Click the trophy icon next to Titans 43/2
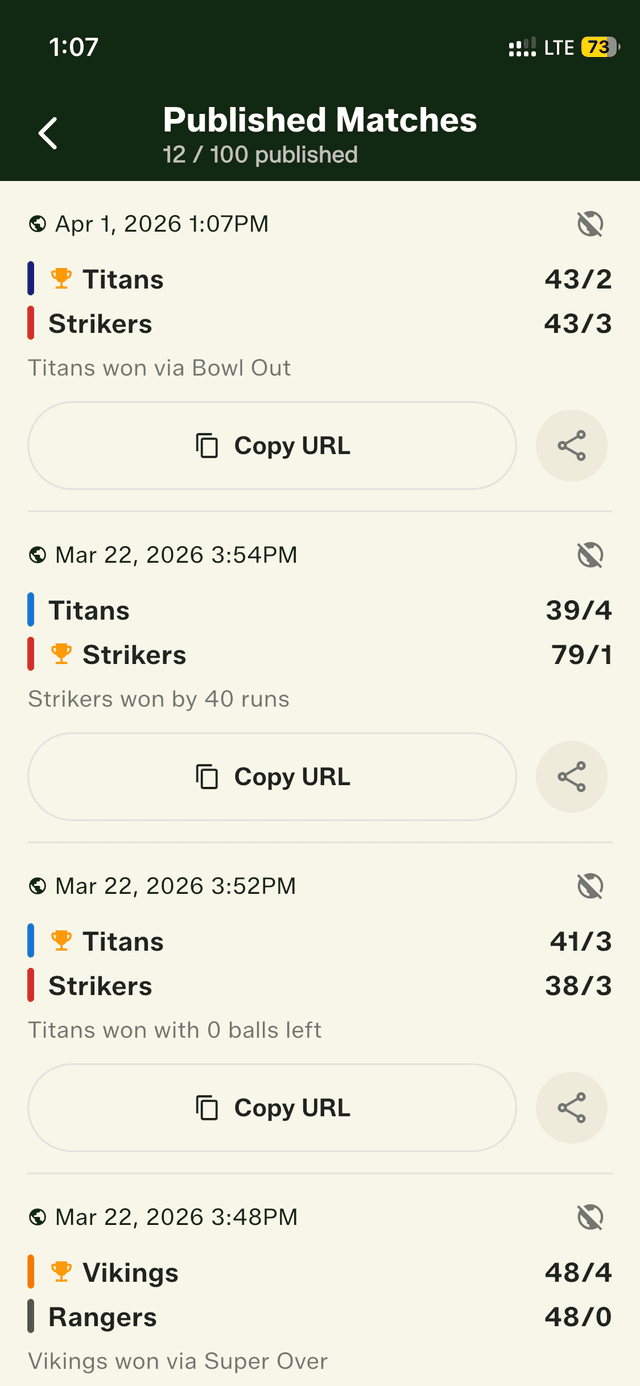Viewport: 640px width, 1386px height. [x=60, y=278]
